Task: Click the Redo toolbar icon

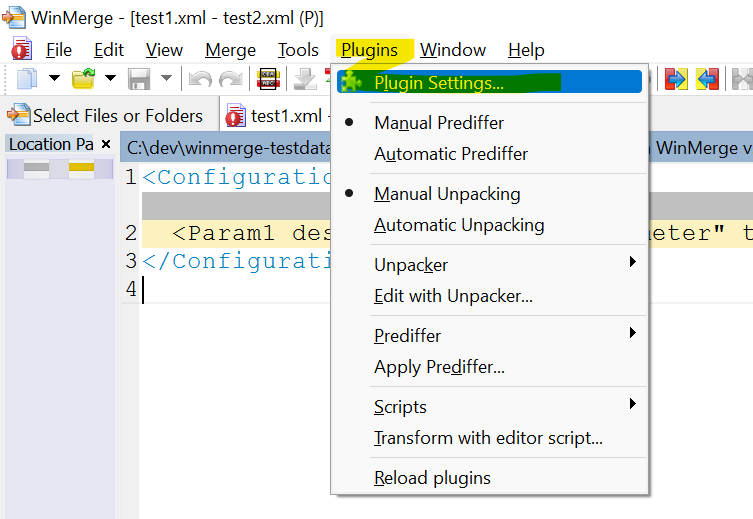Action: 231,79
